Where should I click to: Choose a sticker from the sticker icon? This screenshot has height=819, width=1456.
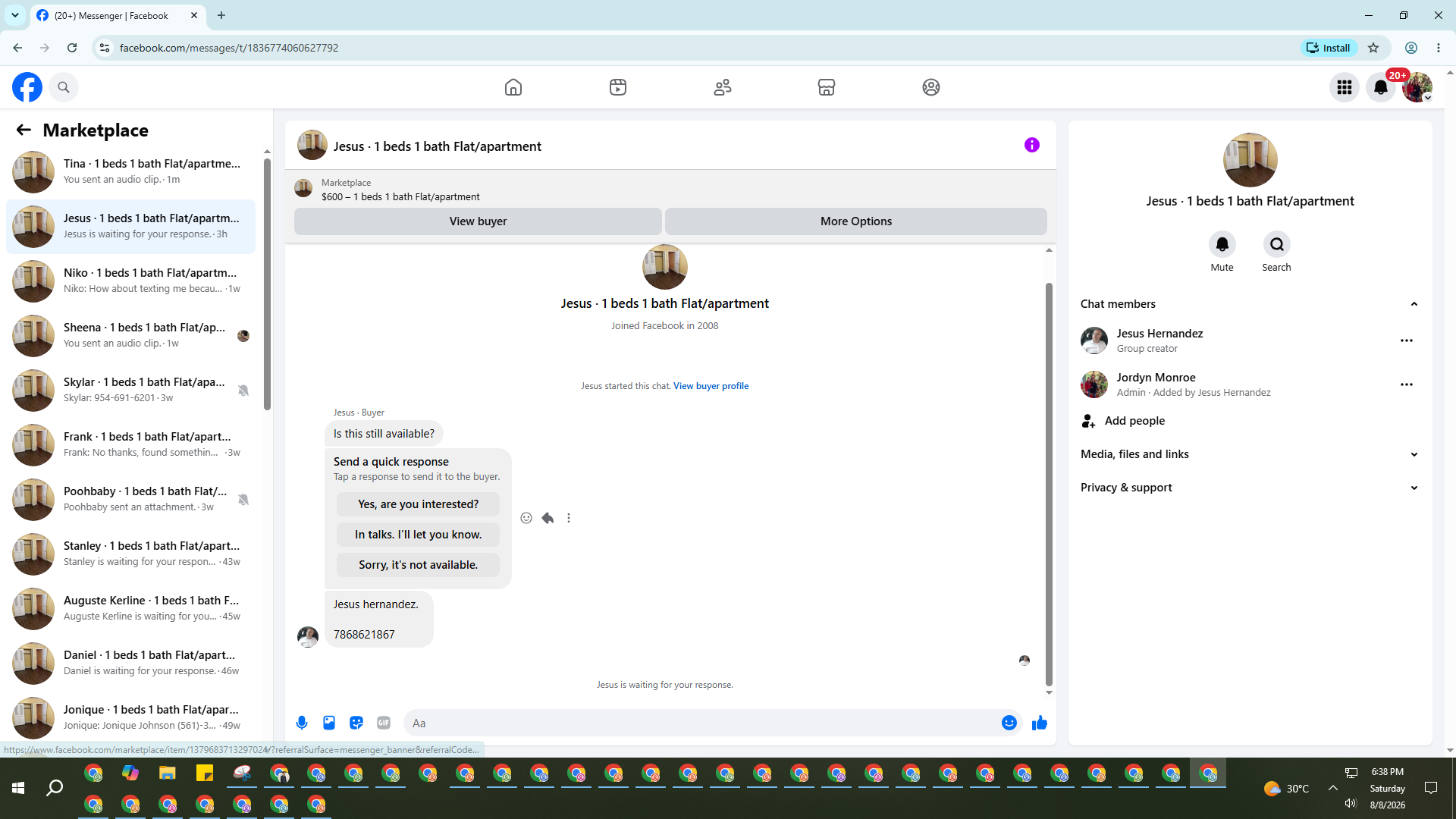tap(356, 723)
